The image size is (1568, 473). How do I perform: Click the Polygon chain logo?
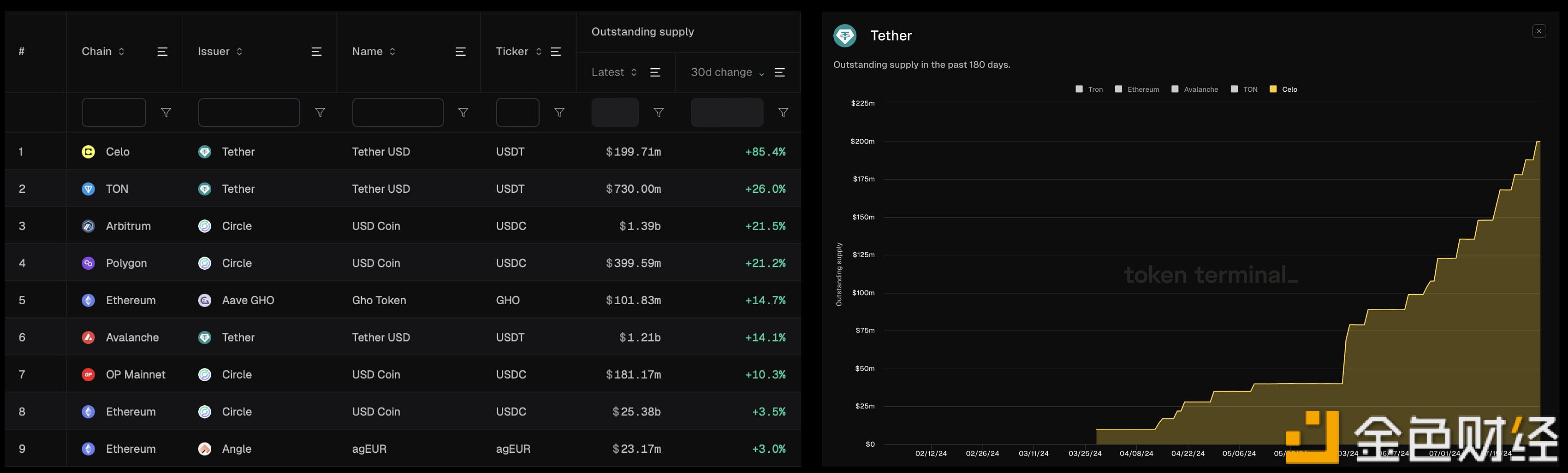[88, 263]
